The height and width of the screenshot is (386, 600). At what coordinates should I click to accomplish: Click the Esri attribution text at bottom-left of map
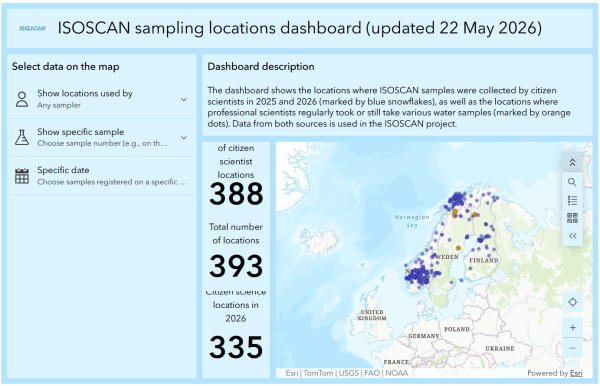(x=292, y=373)
